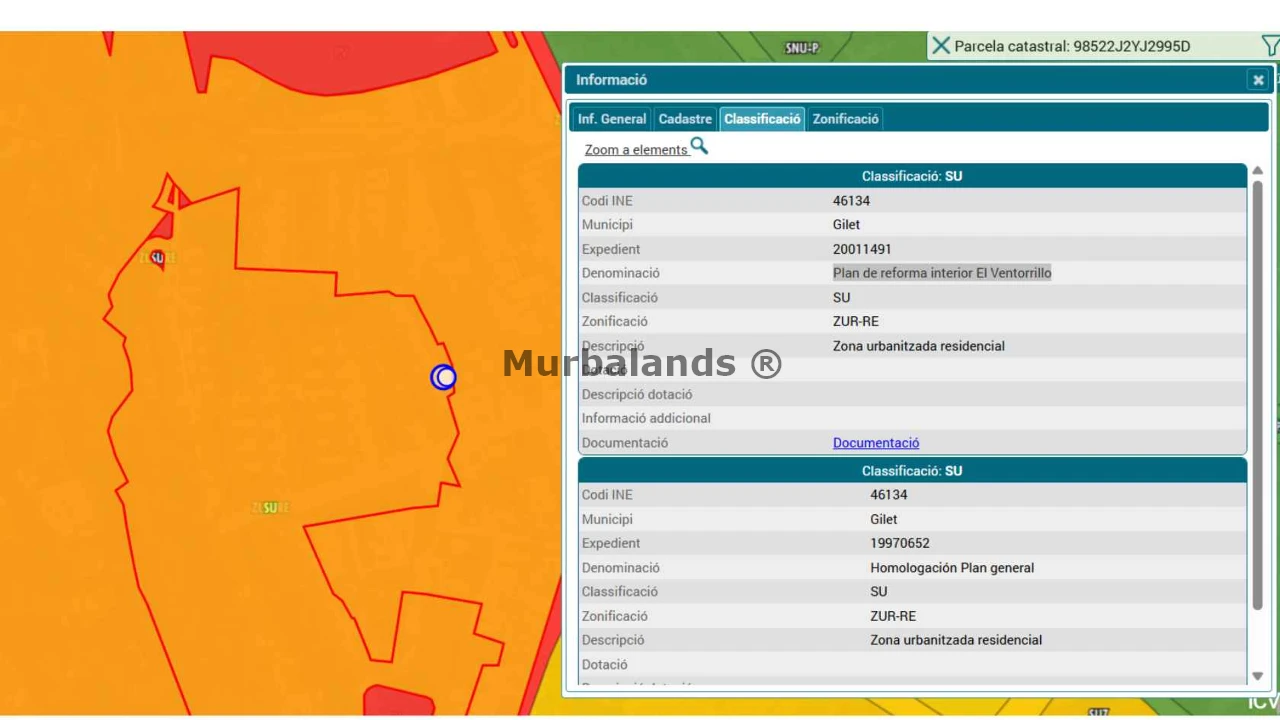The image size is (1280, 720).
Task: Select Plan de reforma interior El Ventorrillo text
Action: click(942, 273)
